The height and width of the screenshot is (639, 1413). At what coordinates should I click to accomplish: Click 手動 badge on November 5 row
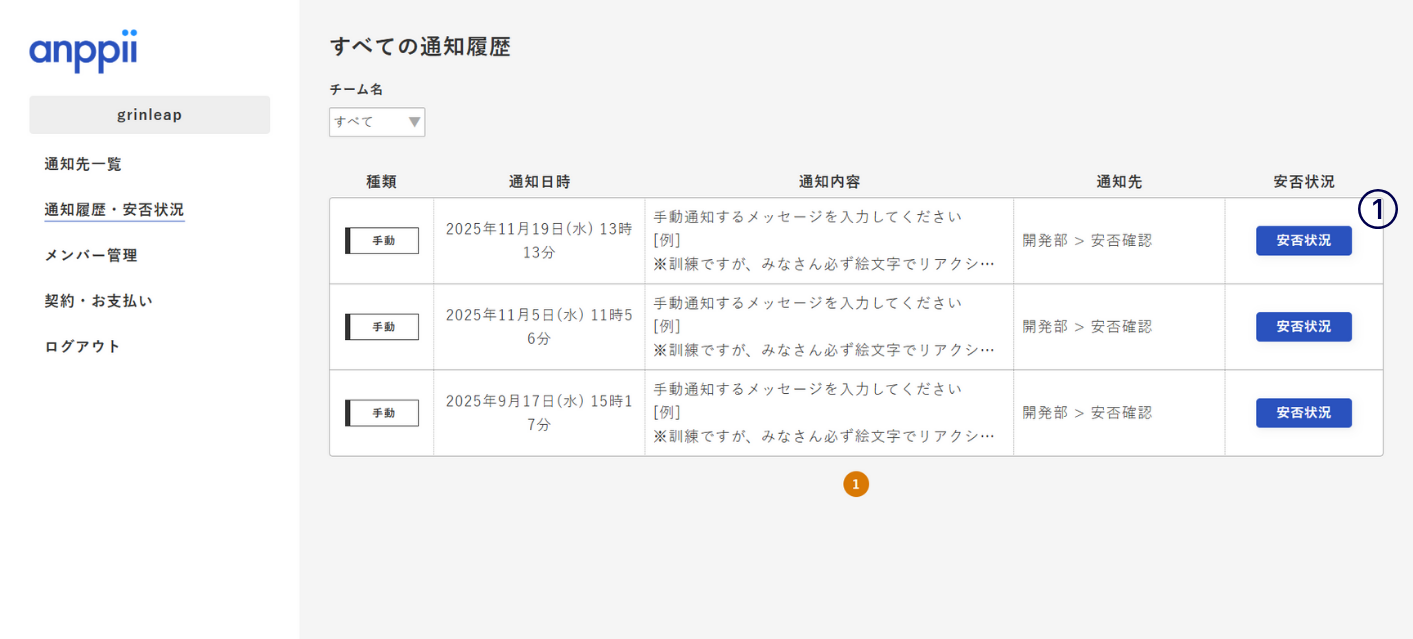point(382,327)
